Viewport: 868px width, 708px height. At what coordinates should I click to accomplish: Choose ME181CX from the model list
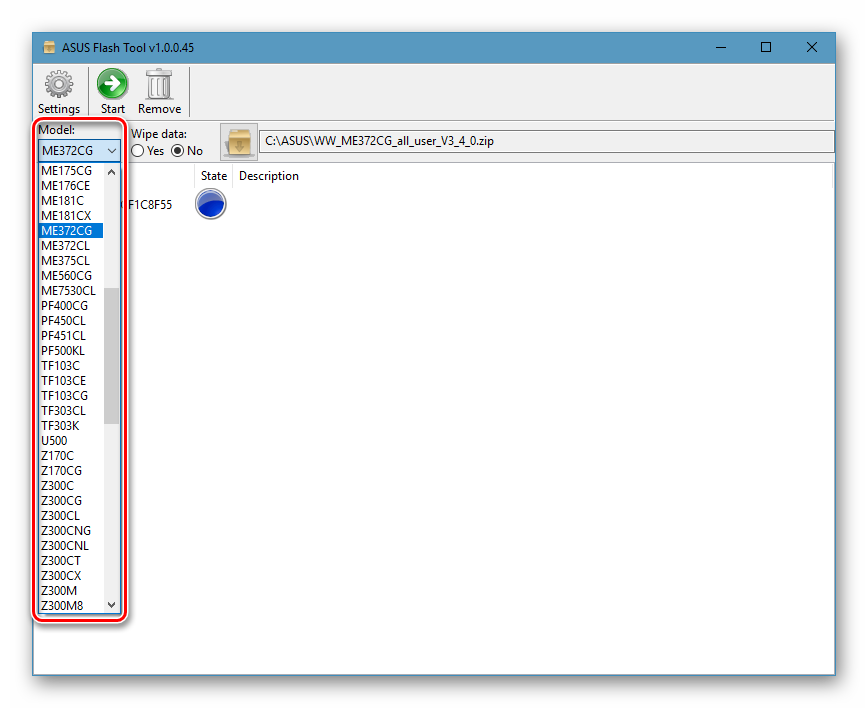click(x=71, y=215)
